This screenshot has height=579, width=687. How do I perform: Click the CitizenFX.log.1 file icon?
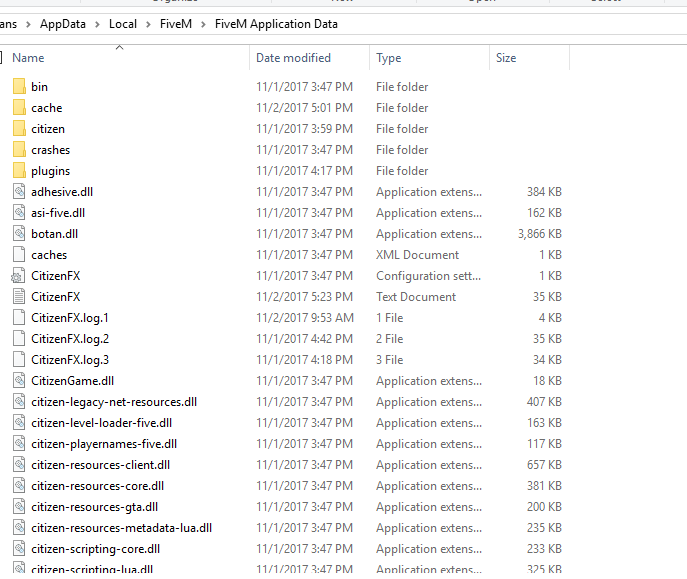19,318
